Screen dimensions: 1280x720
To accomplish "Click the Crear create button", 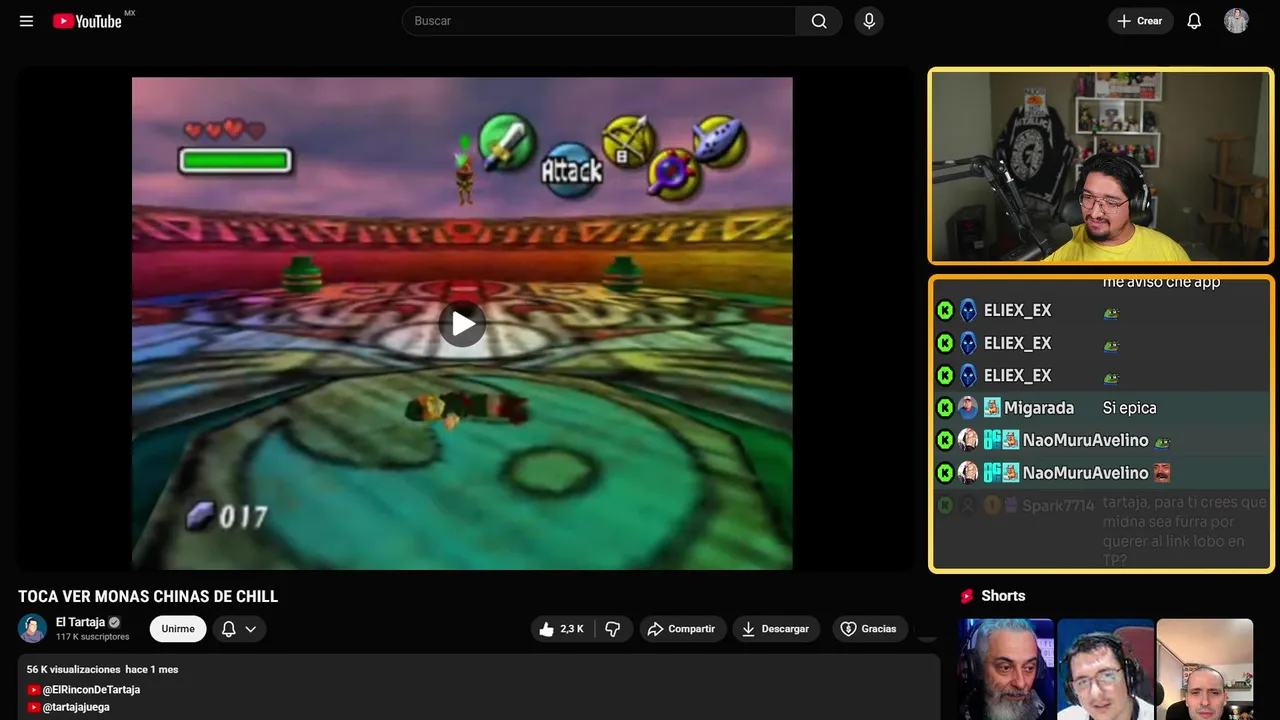I will 1140,21.
